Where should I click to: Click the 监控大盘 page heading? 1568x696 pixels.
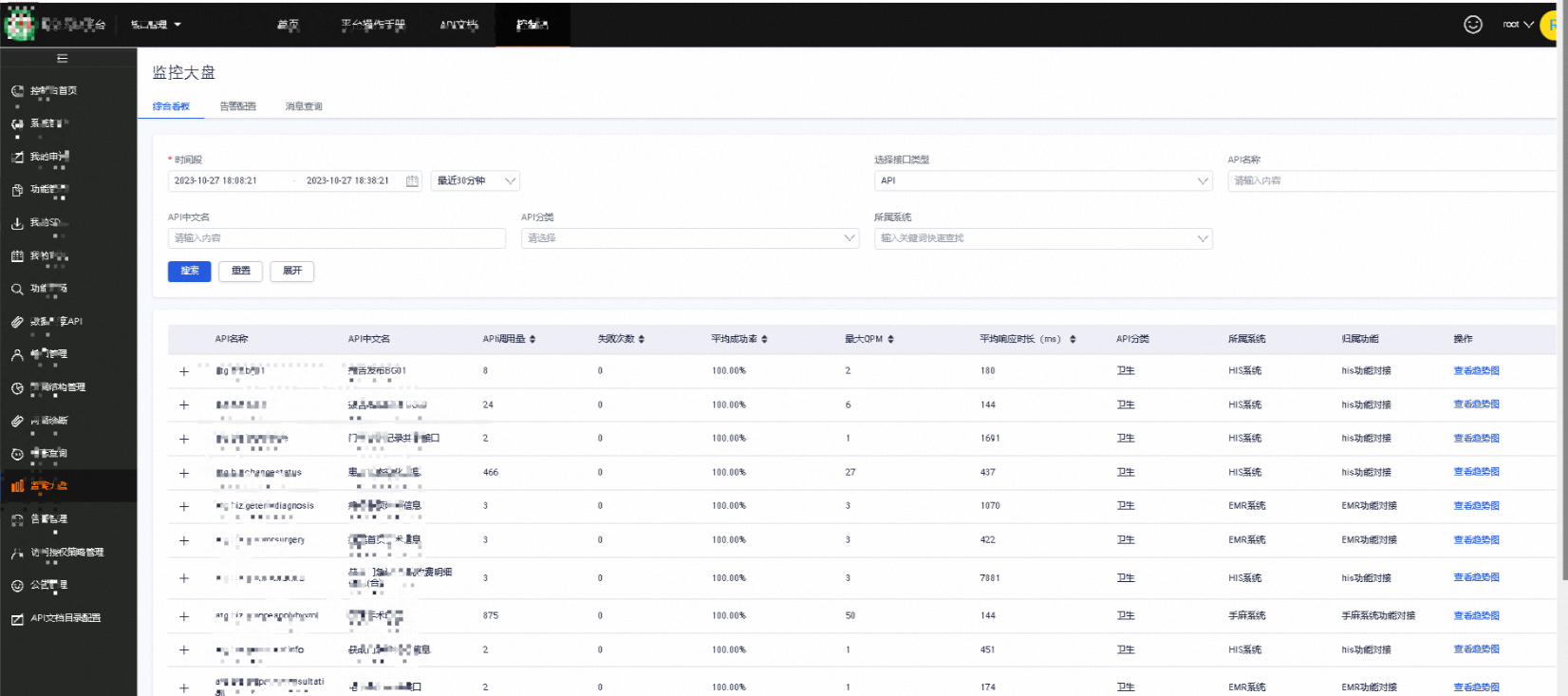tap(184, 73)
